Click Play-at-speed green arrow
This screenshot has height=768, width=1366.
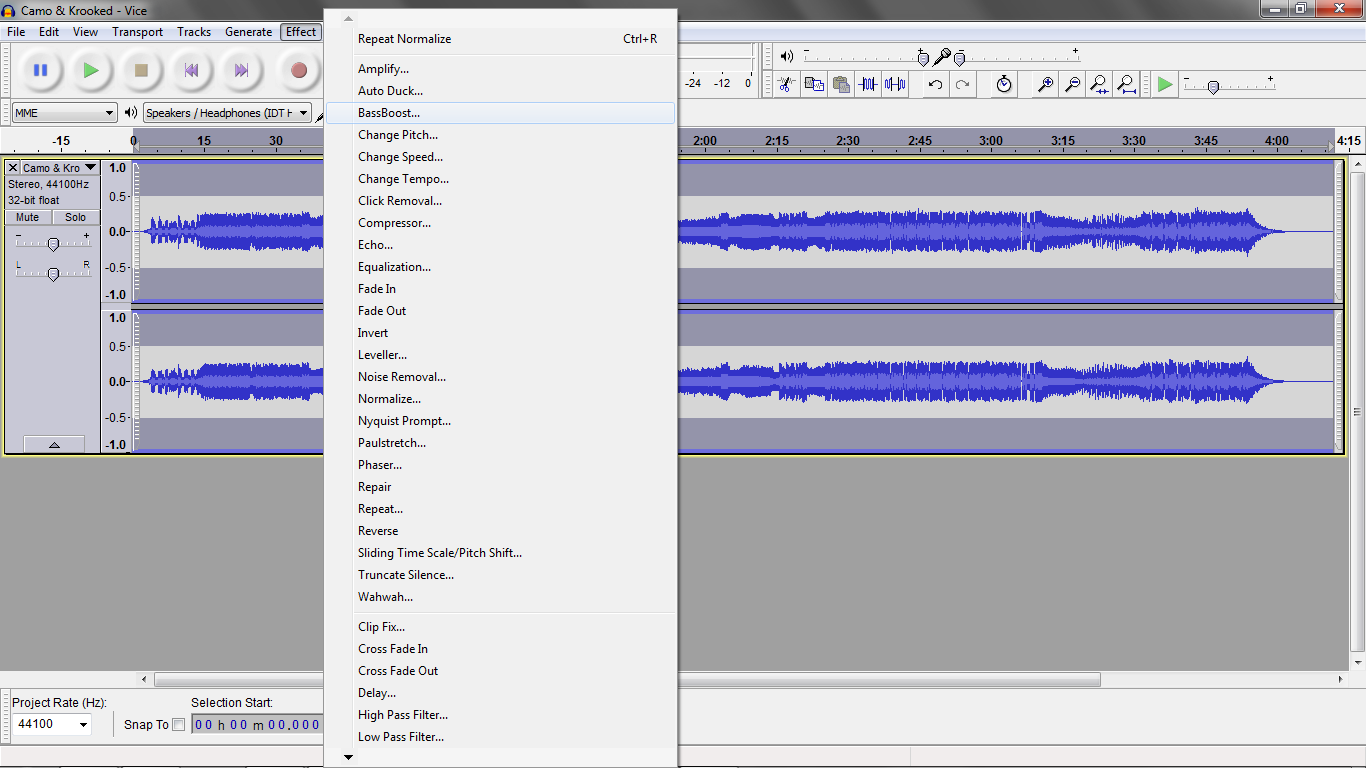[1165, 84]
